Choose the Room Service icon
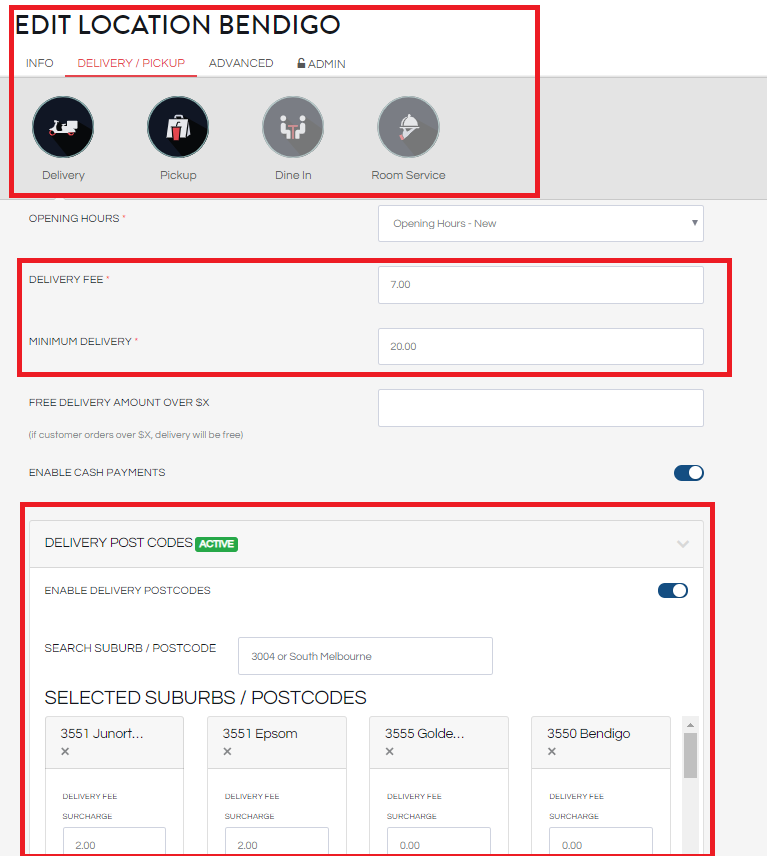767x856 pixels. click(408, 127)
